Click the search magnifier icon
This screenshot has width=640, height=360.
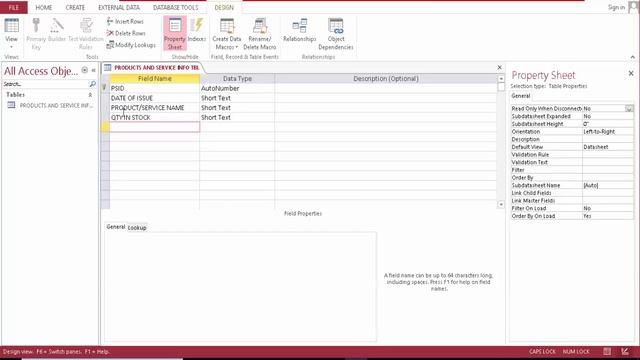93,84
